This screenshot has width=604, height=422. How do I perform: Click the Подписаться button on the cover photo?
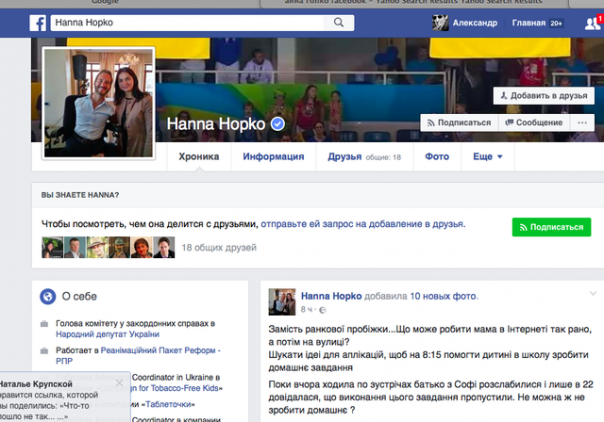(x=459, y=123)
